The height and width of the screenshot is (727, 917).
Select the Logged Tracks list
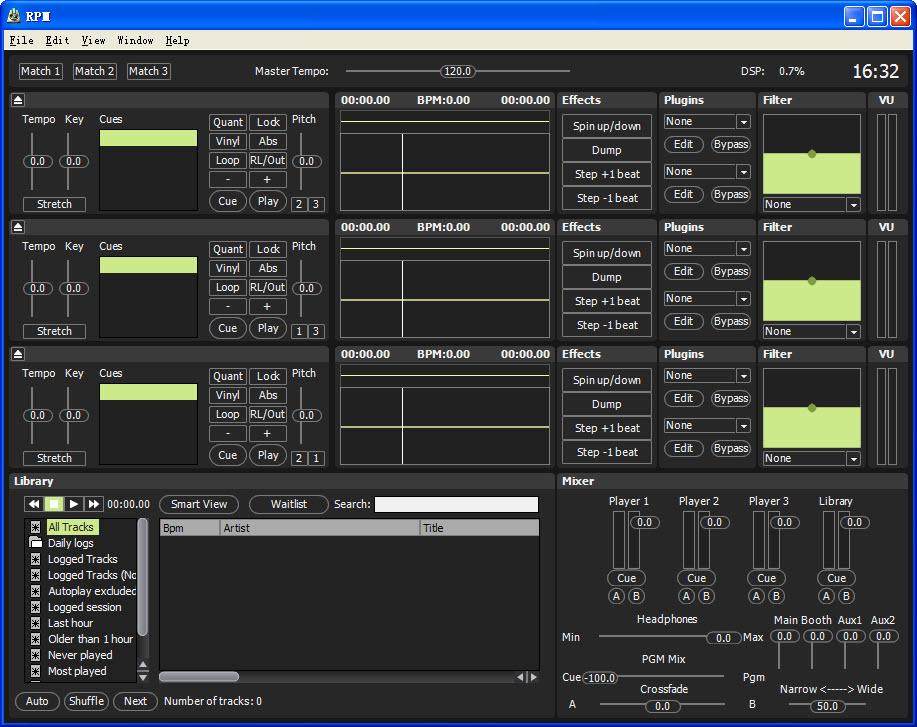point(82,559)
